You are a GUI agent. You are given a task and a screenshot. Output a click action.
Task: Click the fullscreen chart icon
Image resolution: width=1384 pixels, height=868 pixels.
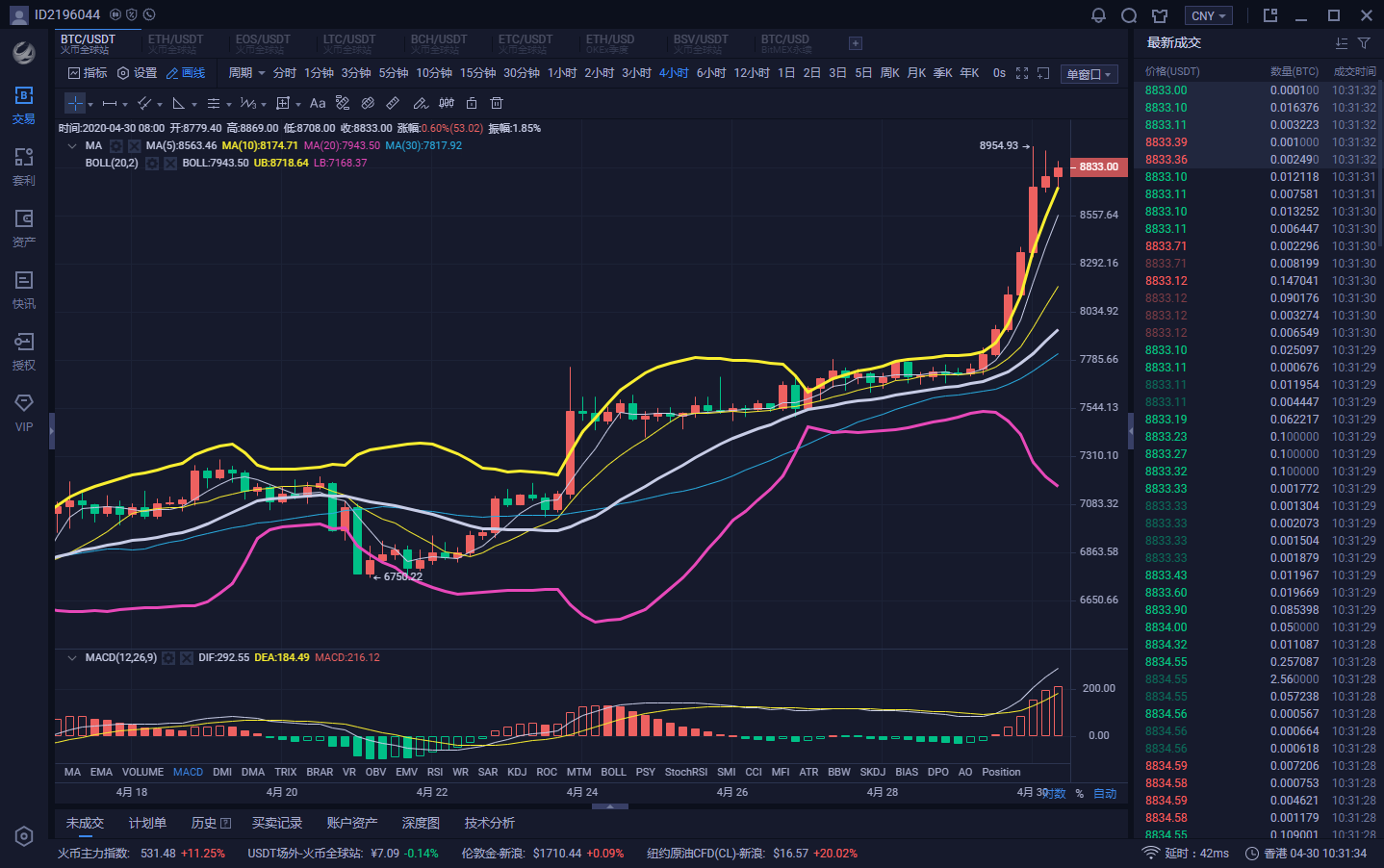[x=1022, y=73]
